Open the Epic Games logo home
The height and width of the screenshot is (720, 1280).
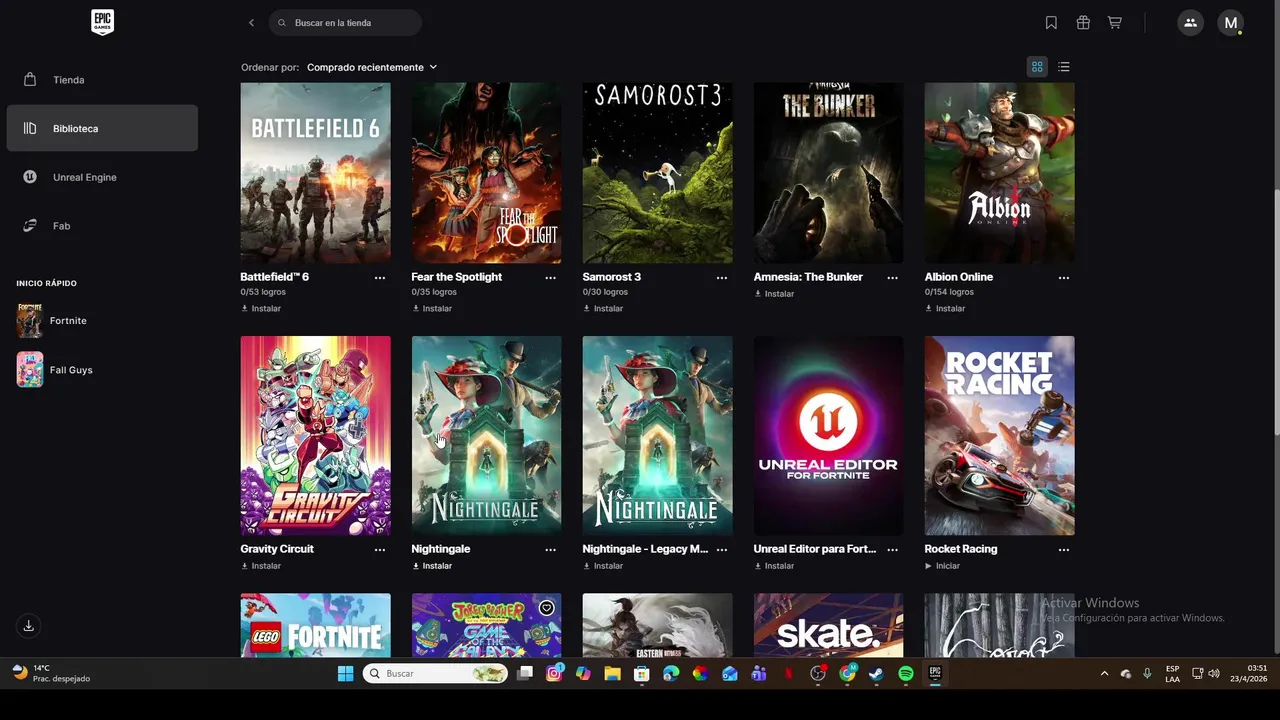click(102, 22)
